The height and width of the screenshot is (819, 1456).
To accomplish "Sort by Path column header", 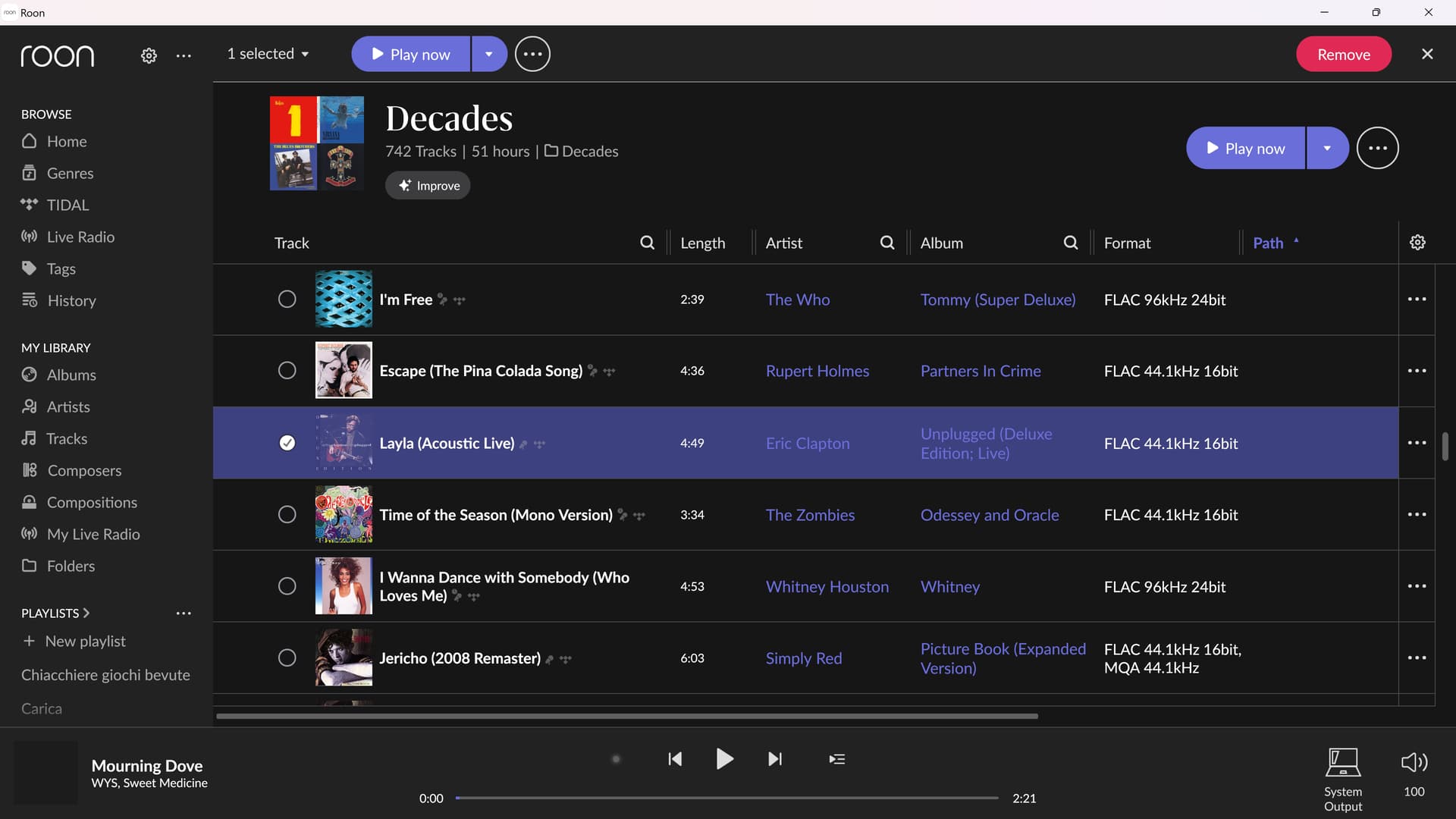I will click(x=1276, y=243).
